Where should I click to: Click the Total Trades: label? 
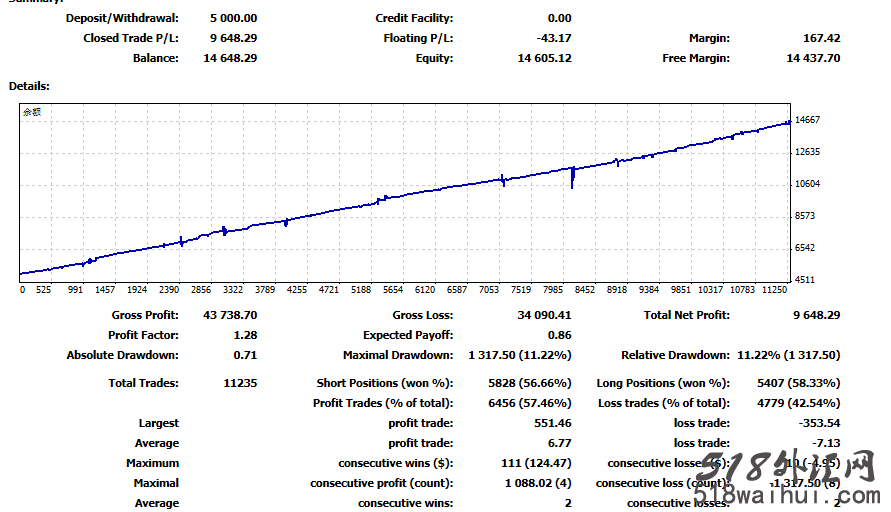click(x=144, y=383)
